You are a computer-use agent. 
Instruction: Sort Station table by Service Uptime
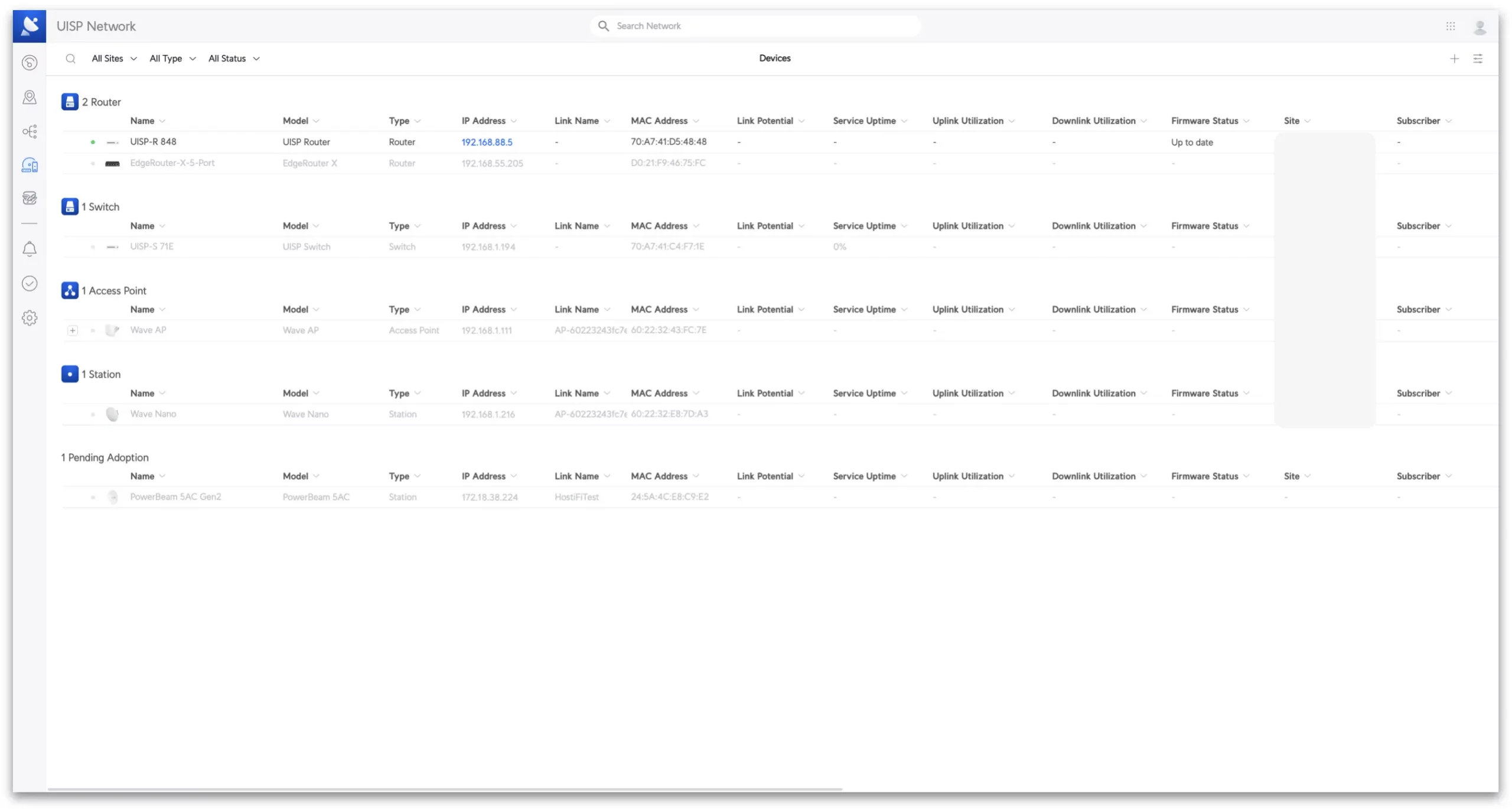869,393
